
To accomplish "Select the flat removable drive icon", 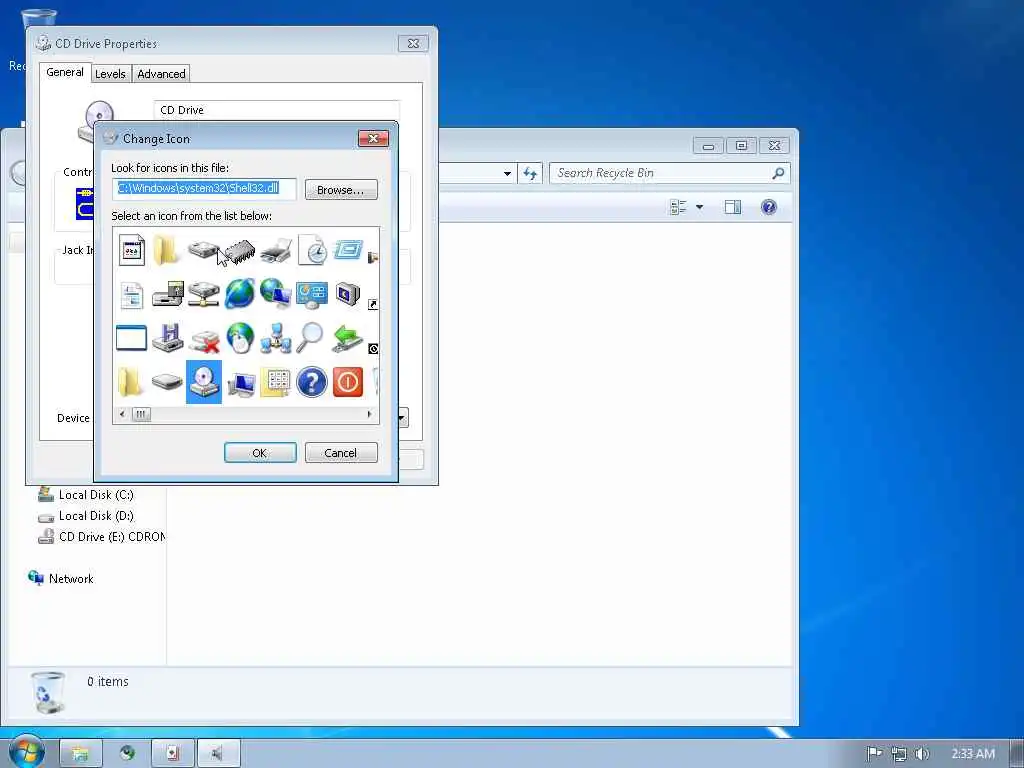I will pyautogui.click(x=167, y=381).
